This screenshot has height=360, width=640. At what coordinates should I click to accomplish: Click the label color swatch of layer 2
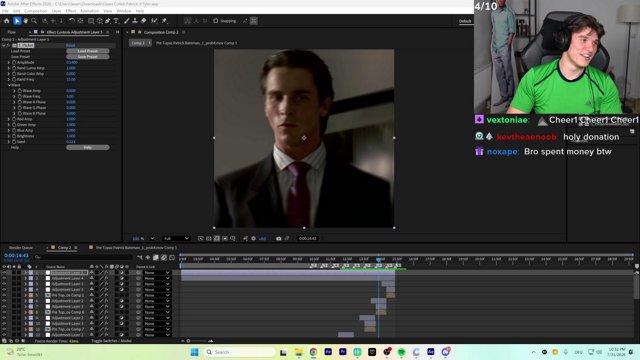31,278
